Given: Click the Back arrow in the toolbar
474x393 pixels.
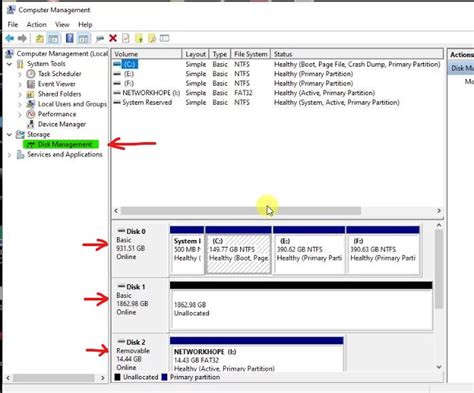Looking at the screenshot, I should pos(9,39).
